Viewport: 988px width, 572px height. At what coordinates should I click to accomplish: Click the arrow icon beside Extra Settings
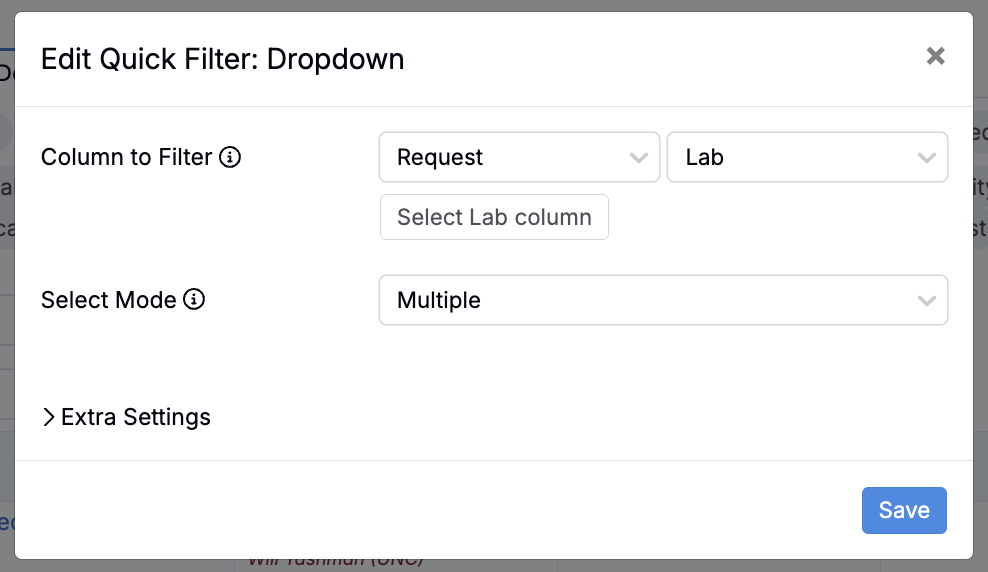point(48,417)
